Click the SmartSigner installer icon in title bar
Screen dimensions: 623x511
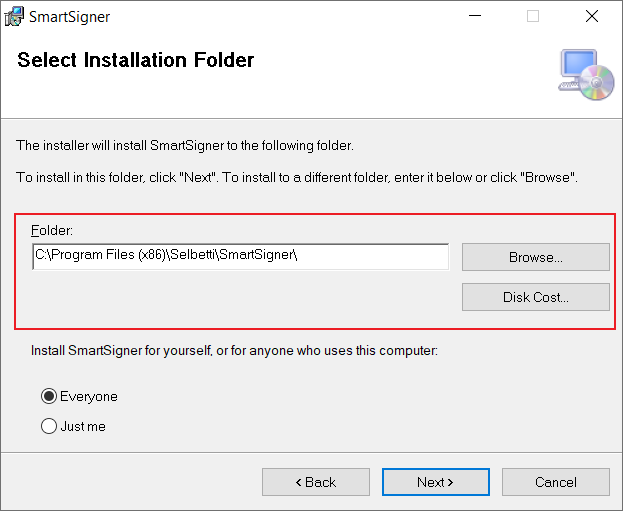[14, 16]
